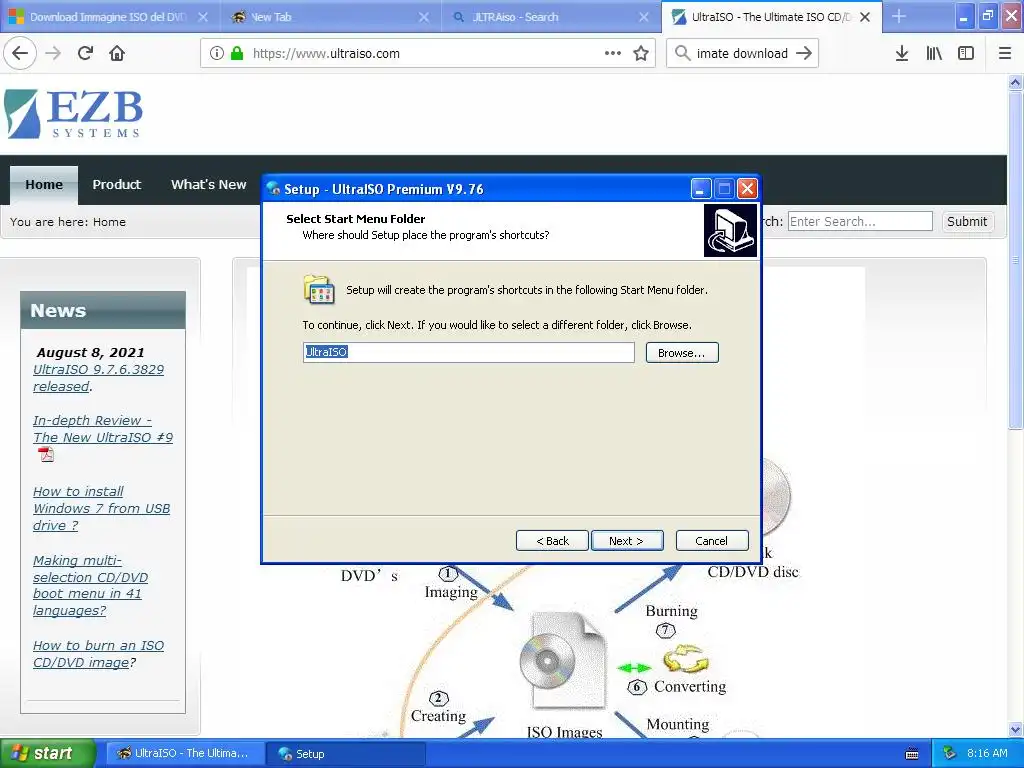Click the installer computer icon in Setup header

(x=730, y=231)
